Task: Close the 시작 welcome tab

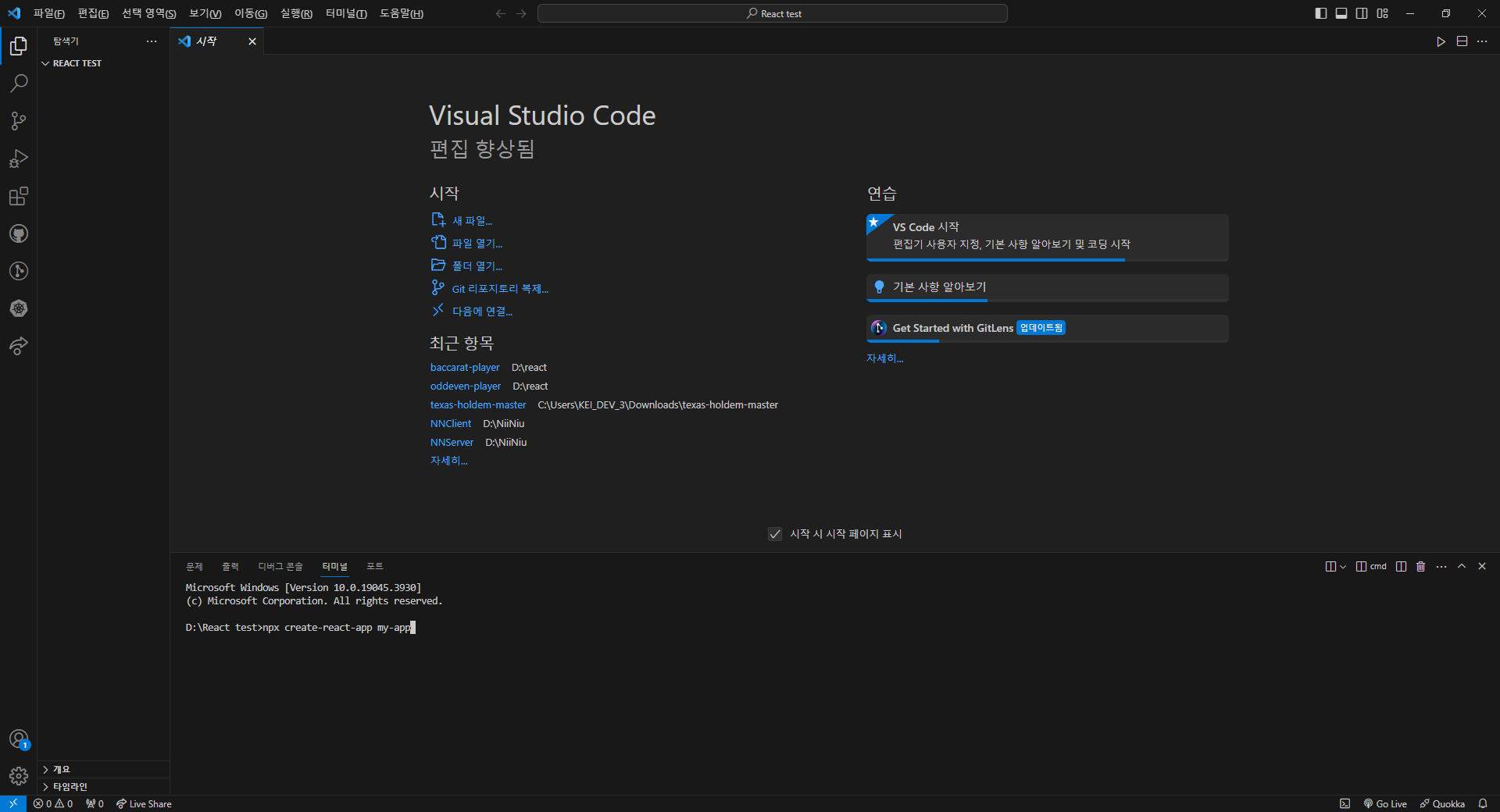Action: pyautogui.click(x=252, y=41)
